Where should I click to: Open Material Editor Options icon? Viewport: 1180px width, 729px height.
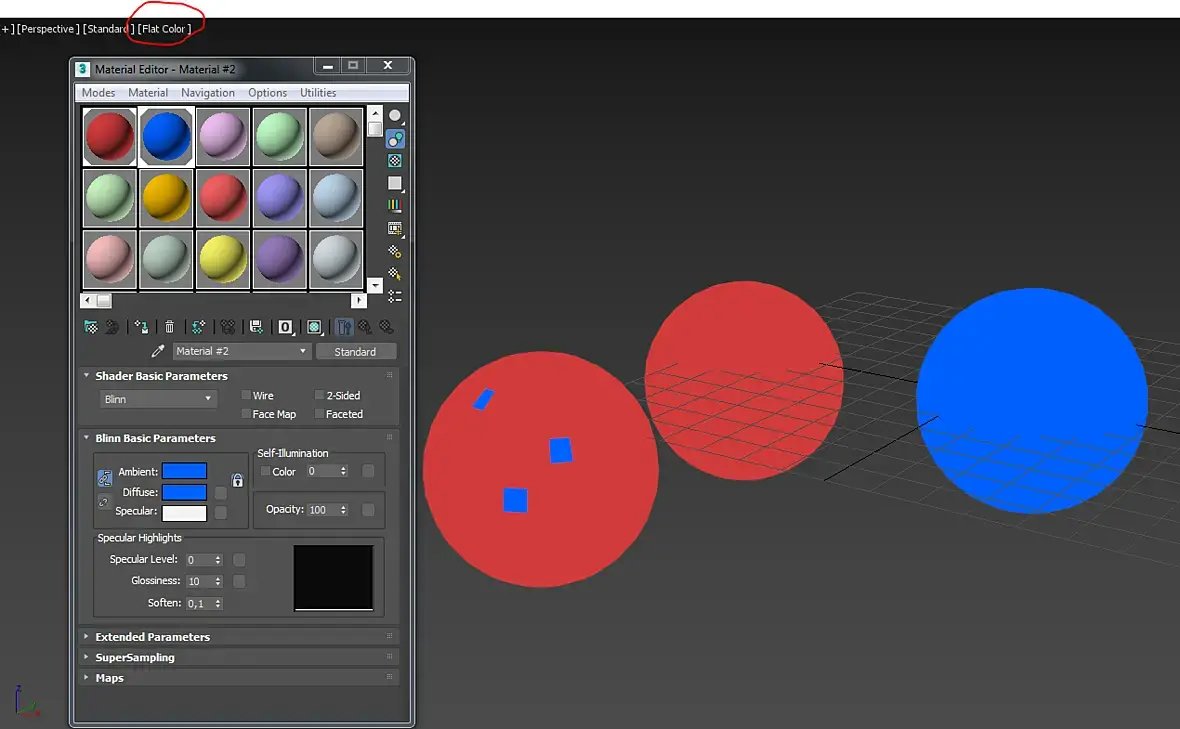click(x=395, y=251)
